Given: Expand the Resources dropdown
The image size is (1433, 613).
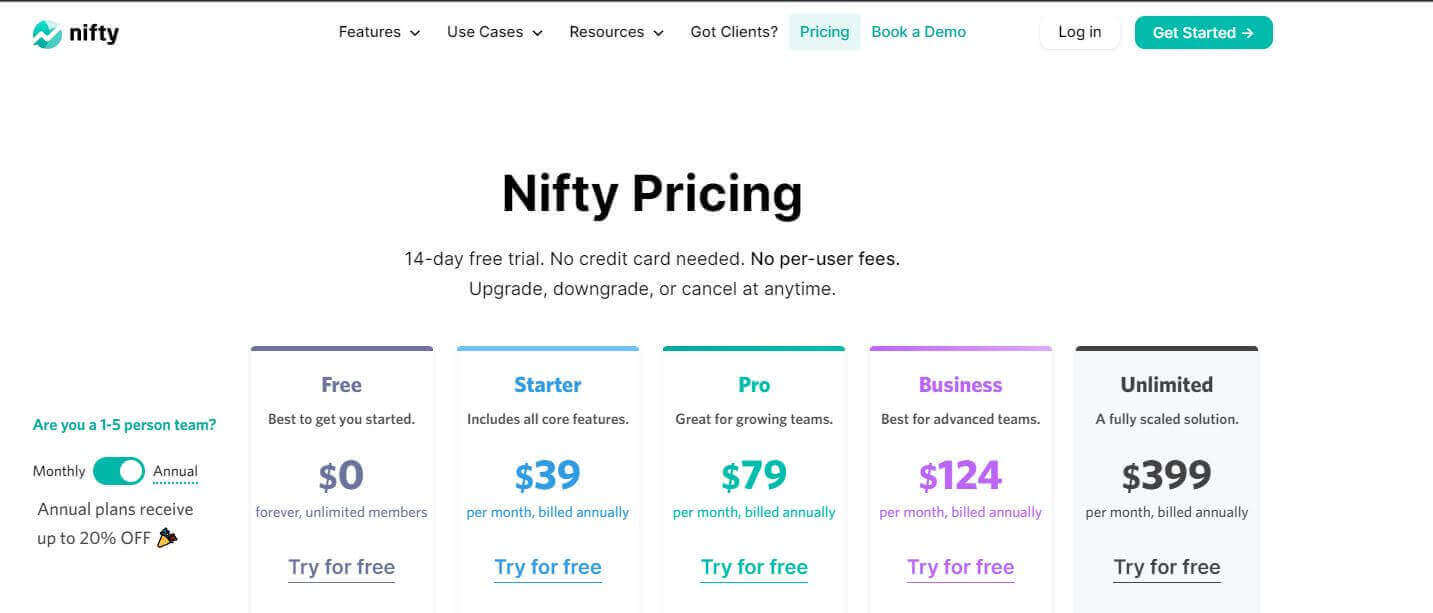Looking at the screenshot, I should click(615, 32).
